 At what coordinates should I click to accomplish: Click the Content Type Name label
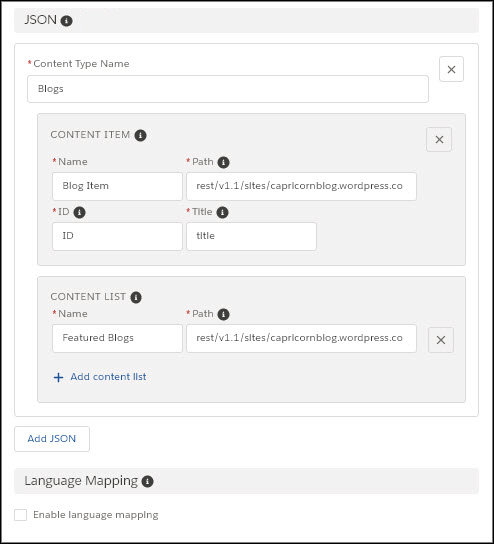(81, 64)
